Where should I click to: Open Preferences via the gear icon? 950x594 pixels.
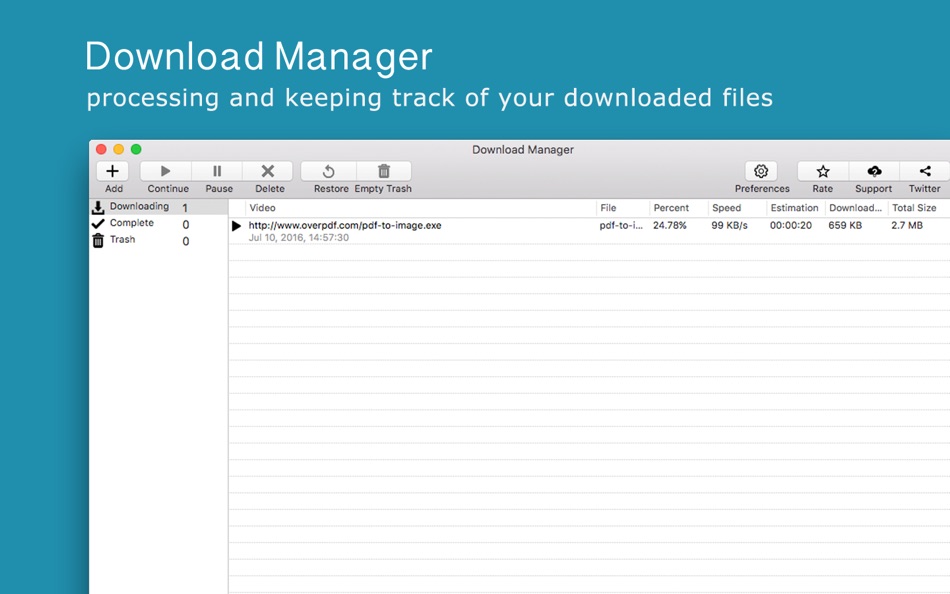pyautogui.click(x=761, y=171)
